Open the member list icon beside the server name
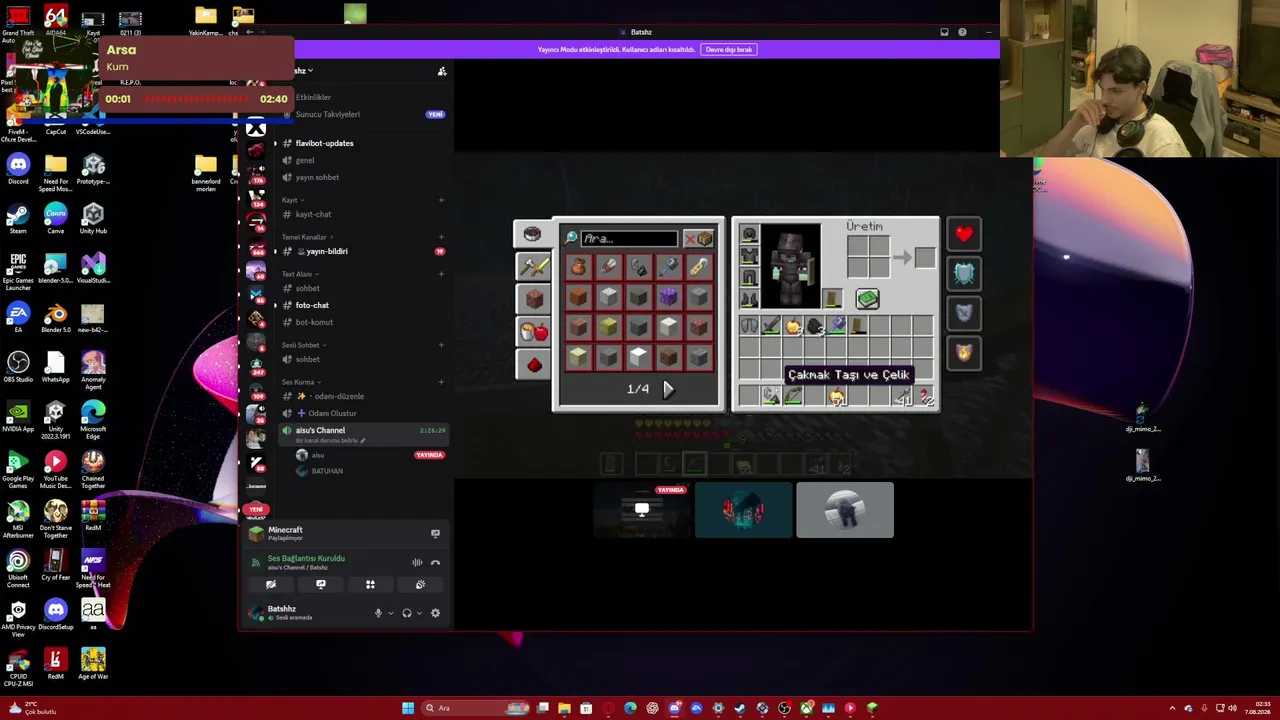This screenshot has width=1280, height=720. pyautogui.click(x=442, y=71)
